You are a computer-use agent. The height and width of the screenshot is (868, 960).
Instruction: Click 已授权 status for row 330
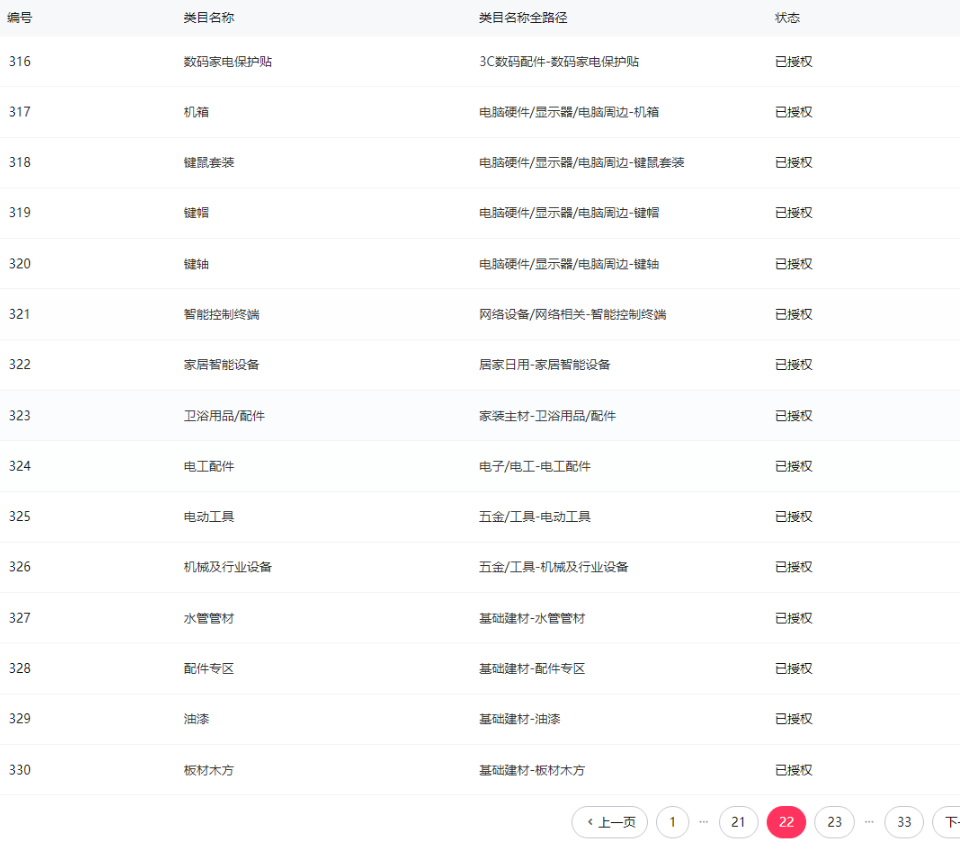(x=794, y=770)
